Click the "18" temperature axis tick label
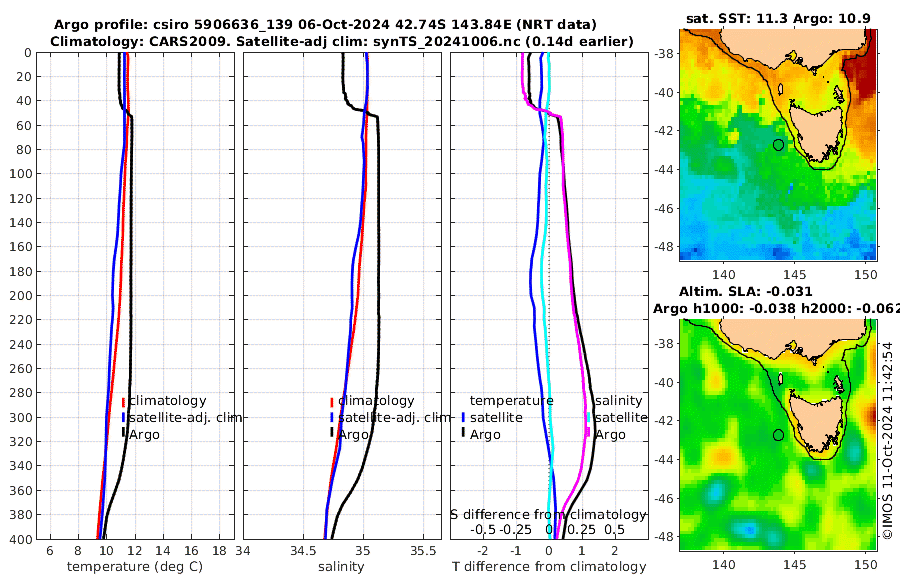The height and width of the screenshot is (580, 900). pyautogui.click(x=220, y=551)
